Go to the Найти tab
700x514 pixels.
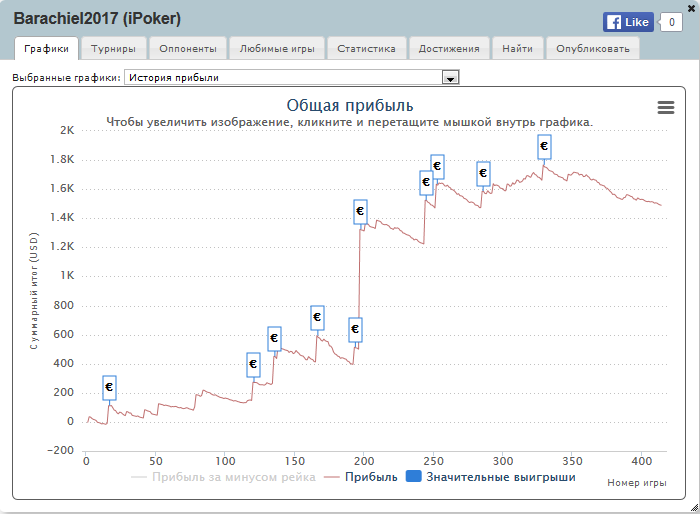[x=517, y=48]
